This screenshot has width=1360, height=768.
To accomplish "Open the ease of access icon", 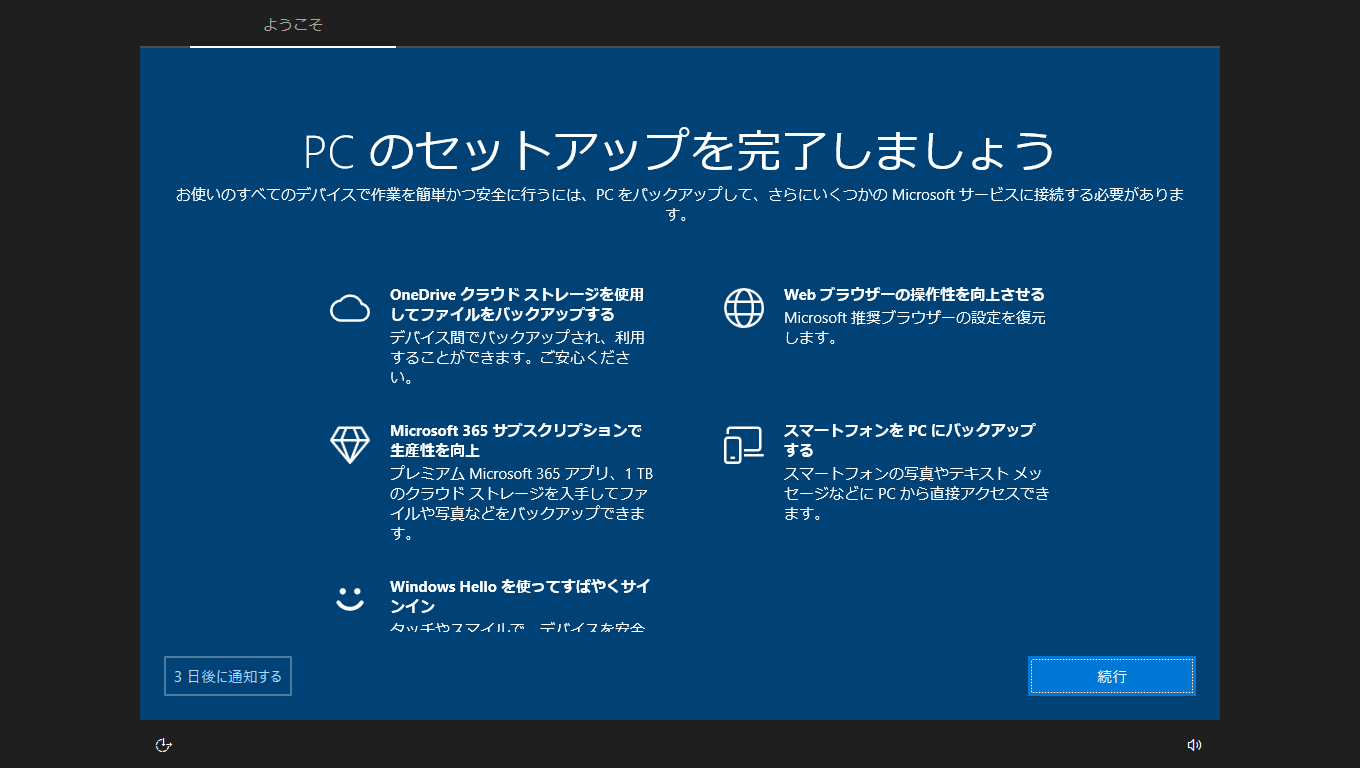I will pyautogui.click(x=165, y=745).
